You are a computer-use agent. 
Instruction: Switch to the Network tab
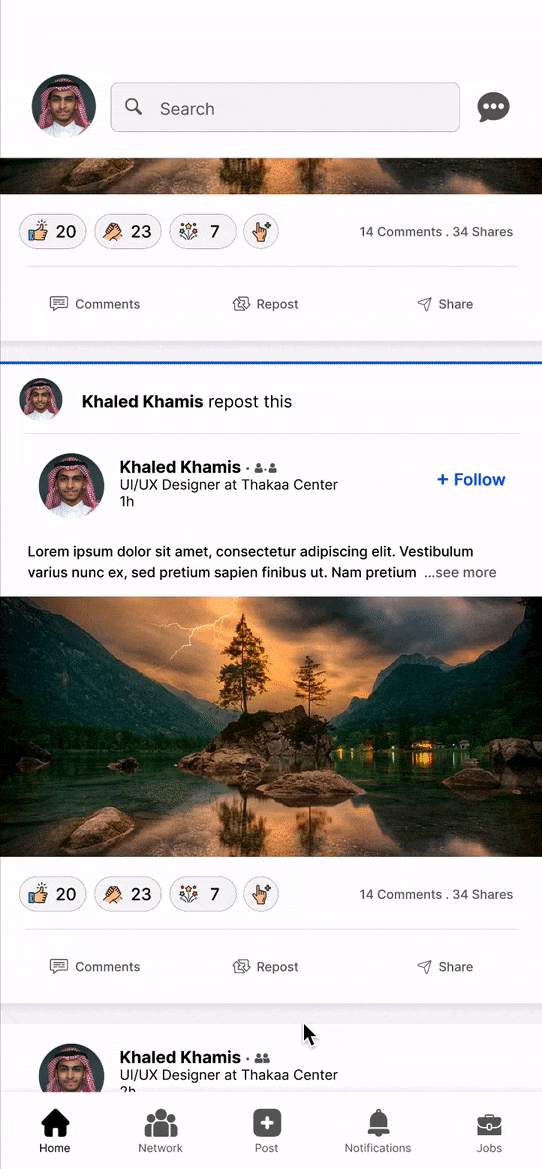160,1131
